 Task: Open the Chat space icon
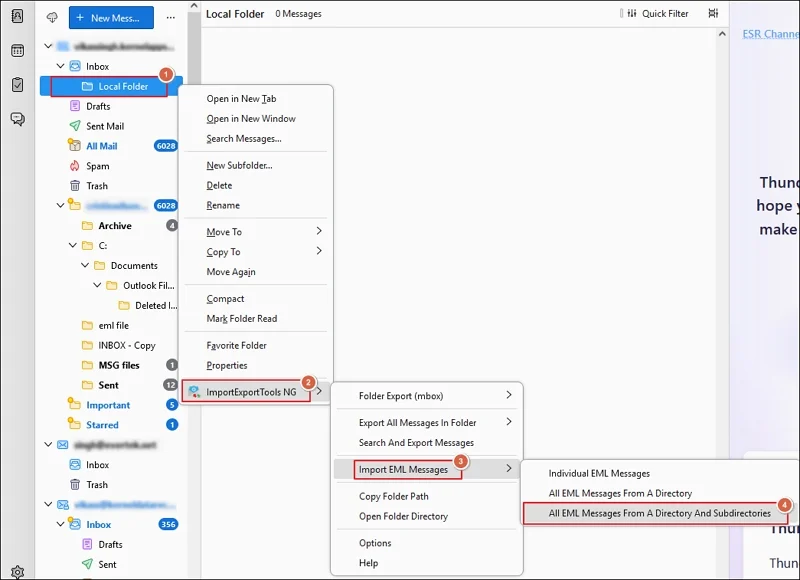[17, 119]
